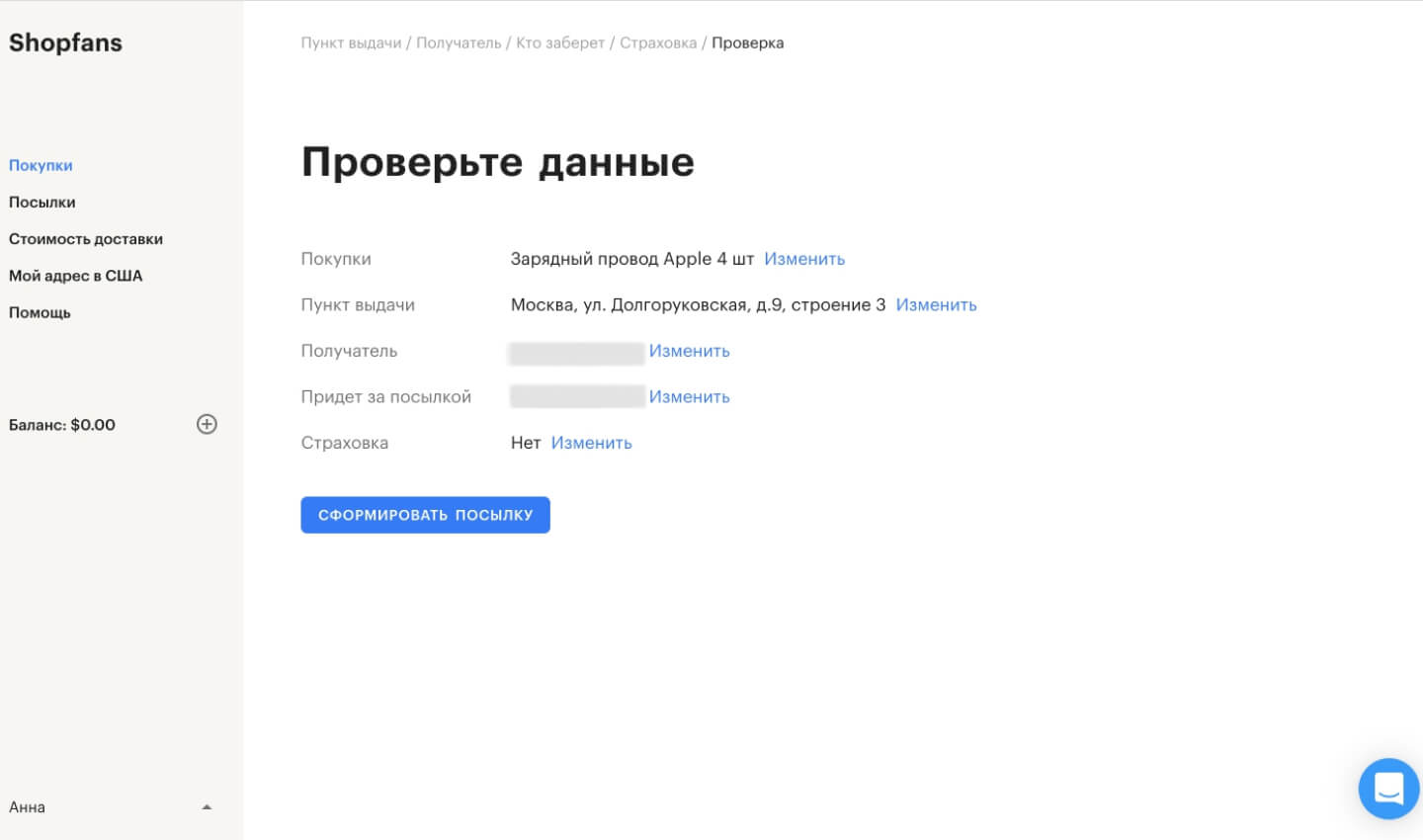This screenshot has height=840, width=1423.
Task: Change the Пункт выдачи address
Action: point(936,304)
